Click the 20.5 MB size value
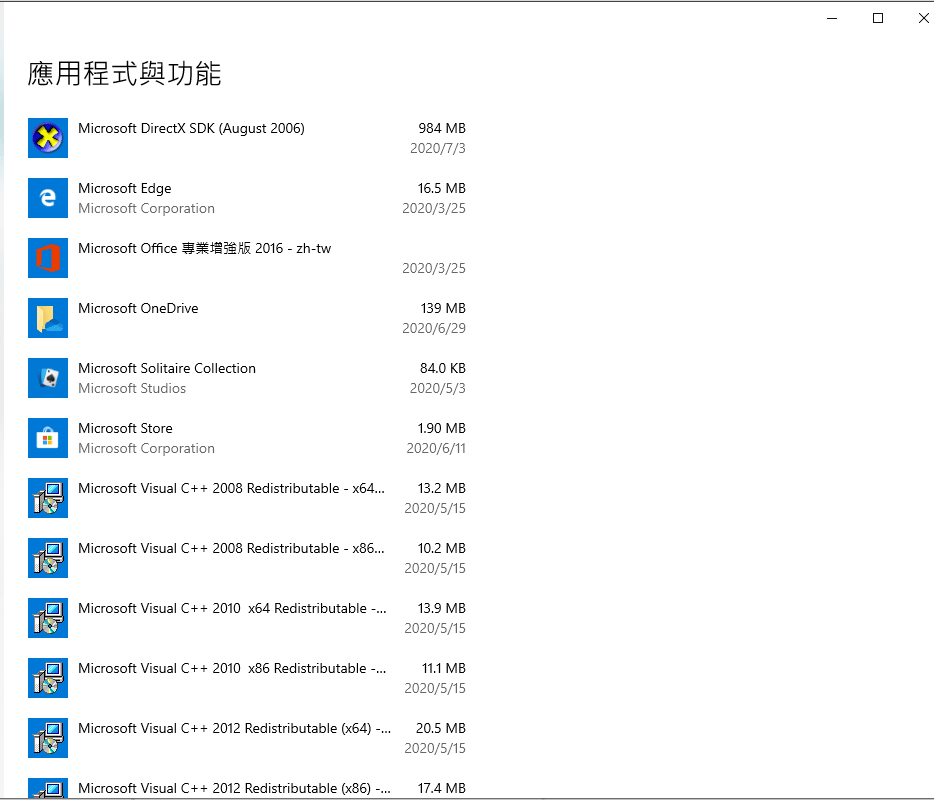Screen dimensions: 934x800 click(441, 729)
